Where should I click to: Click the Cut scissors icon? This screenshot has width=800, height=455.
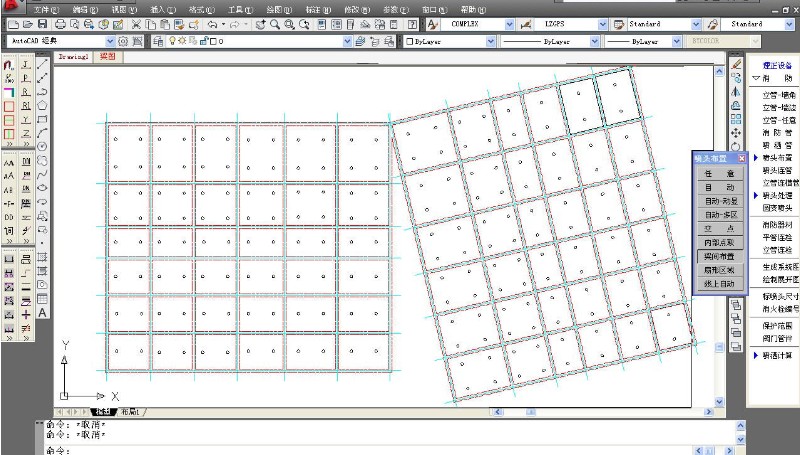point(136,24)
